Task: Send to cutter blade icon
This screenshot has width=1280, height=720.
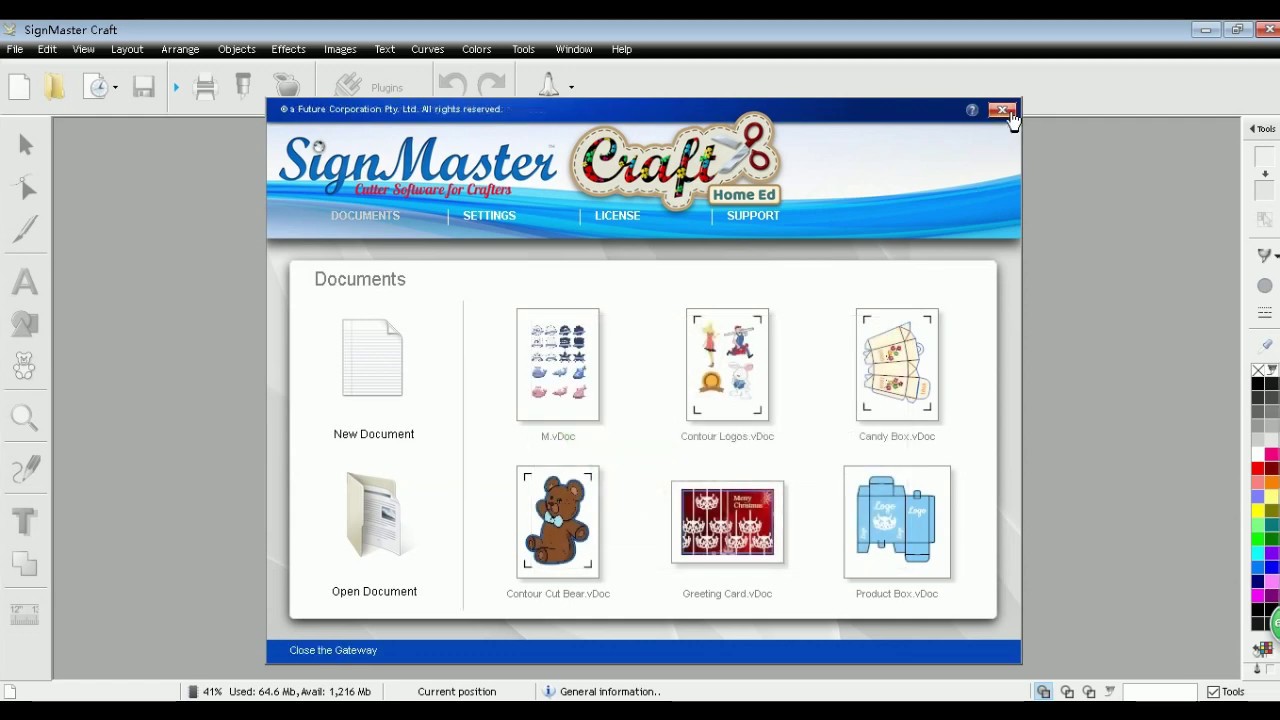Action: pos(243,87)
